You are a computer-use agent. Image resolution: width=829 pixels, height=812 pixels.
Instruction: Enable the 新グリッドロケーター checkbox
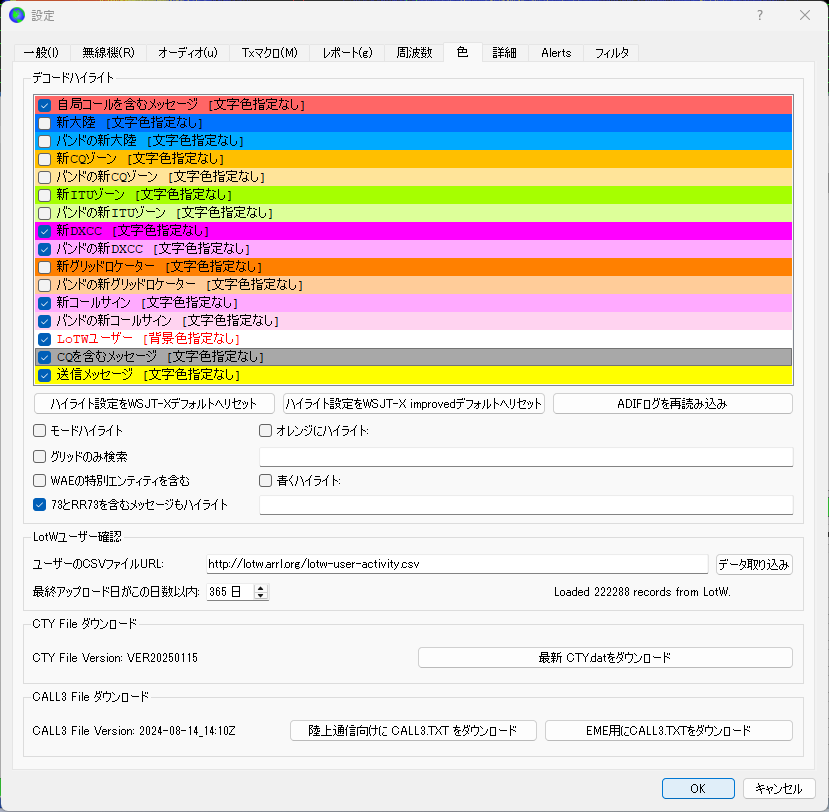coord(44,267)
